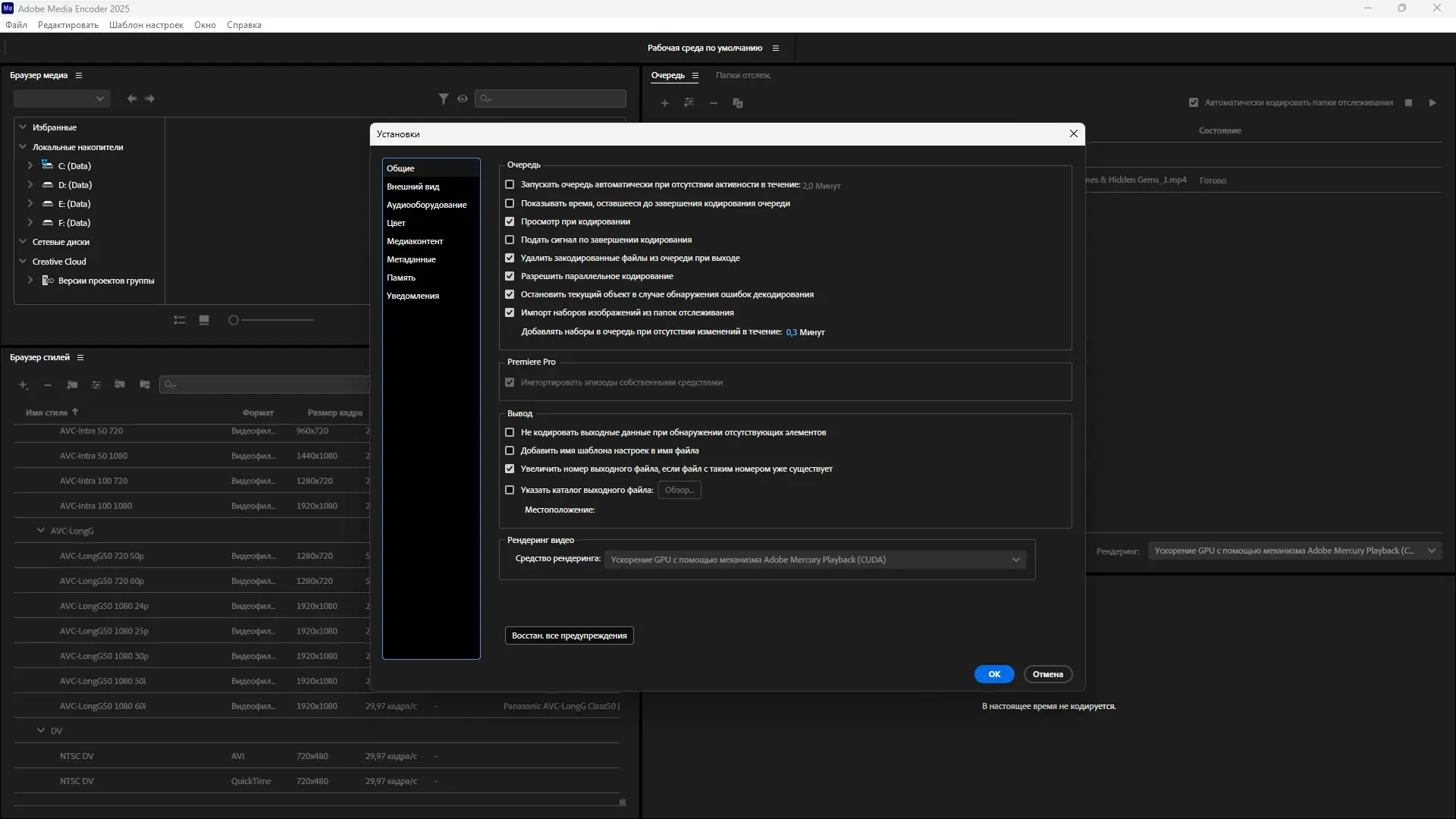Click the stop queue square icon
This screenshot has width=1456, height=819.
click(x=1408, y=102)
